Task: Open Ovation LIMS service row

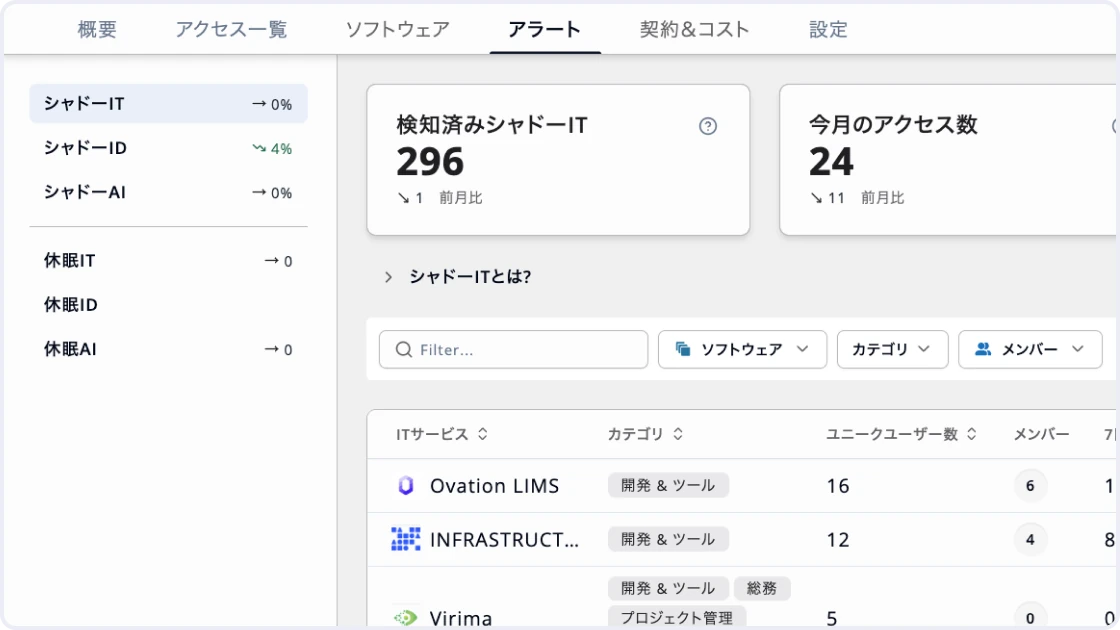Action: (743, 486)
